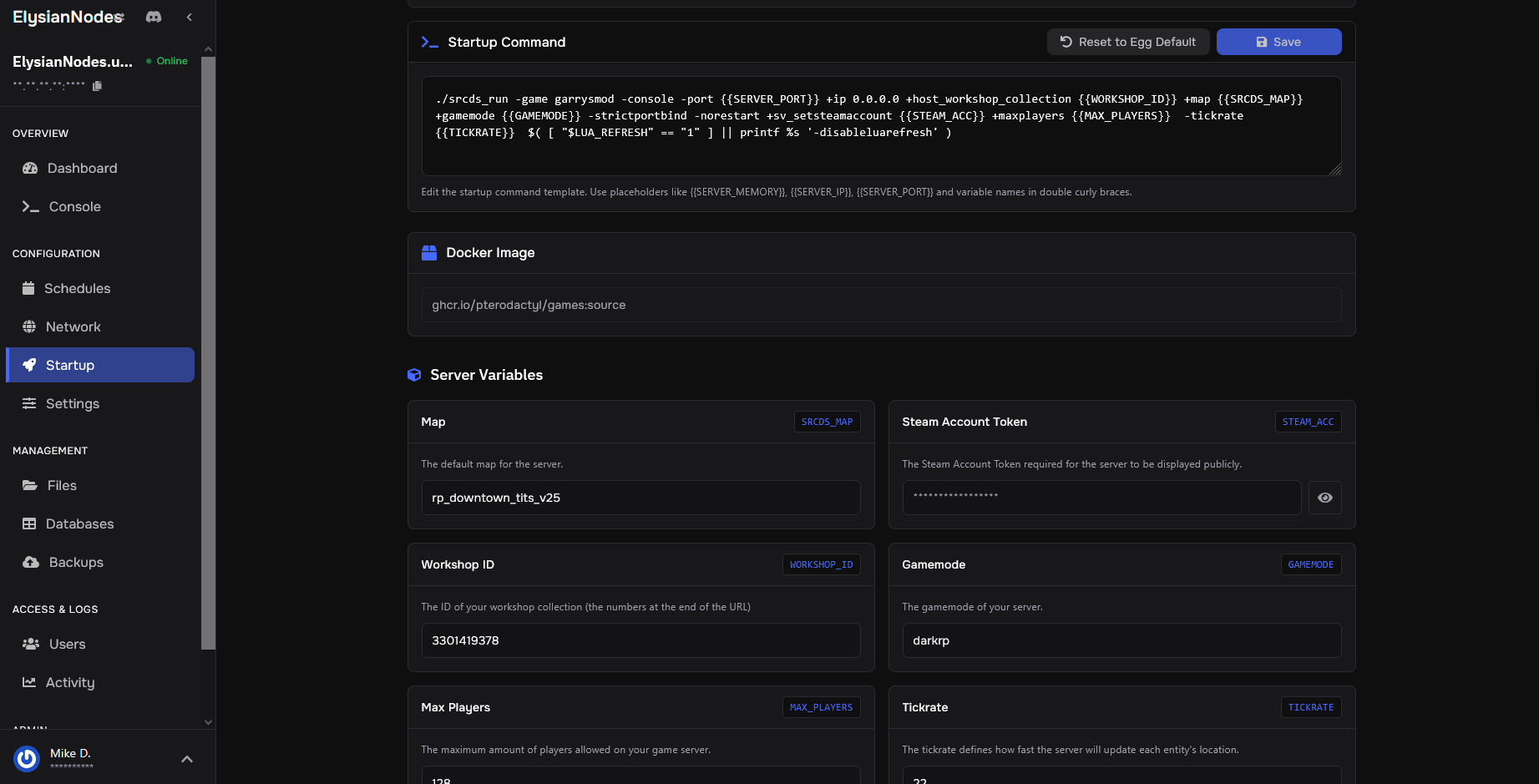The height and width of the screenshot is (784, 1539).
Task: Click the STEAM_ACC variable tag
Action: pos(1308,422)
